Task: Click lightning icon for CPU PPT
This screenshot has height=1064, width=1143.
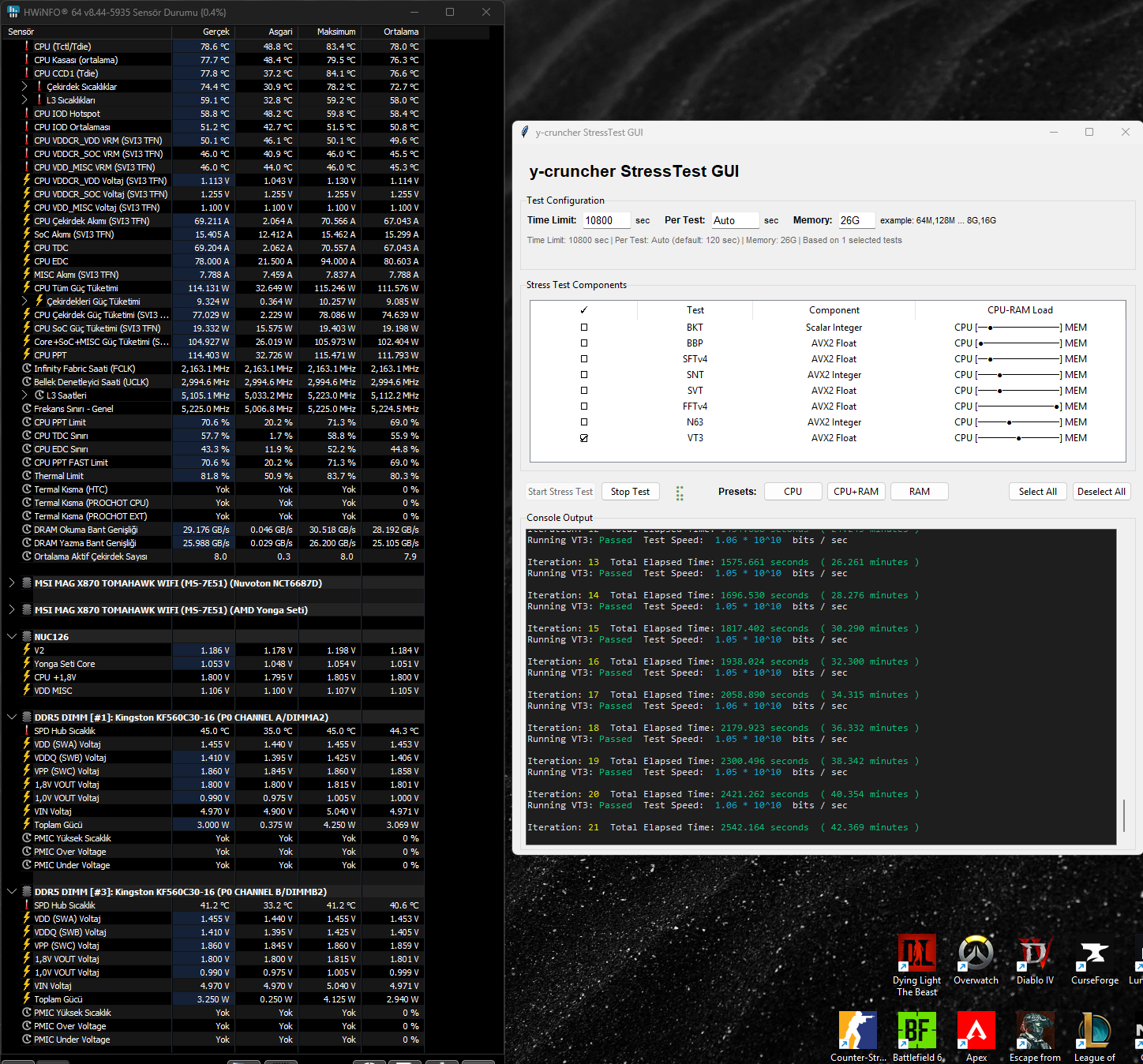Action: (x=27, y=355)
